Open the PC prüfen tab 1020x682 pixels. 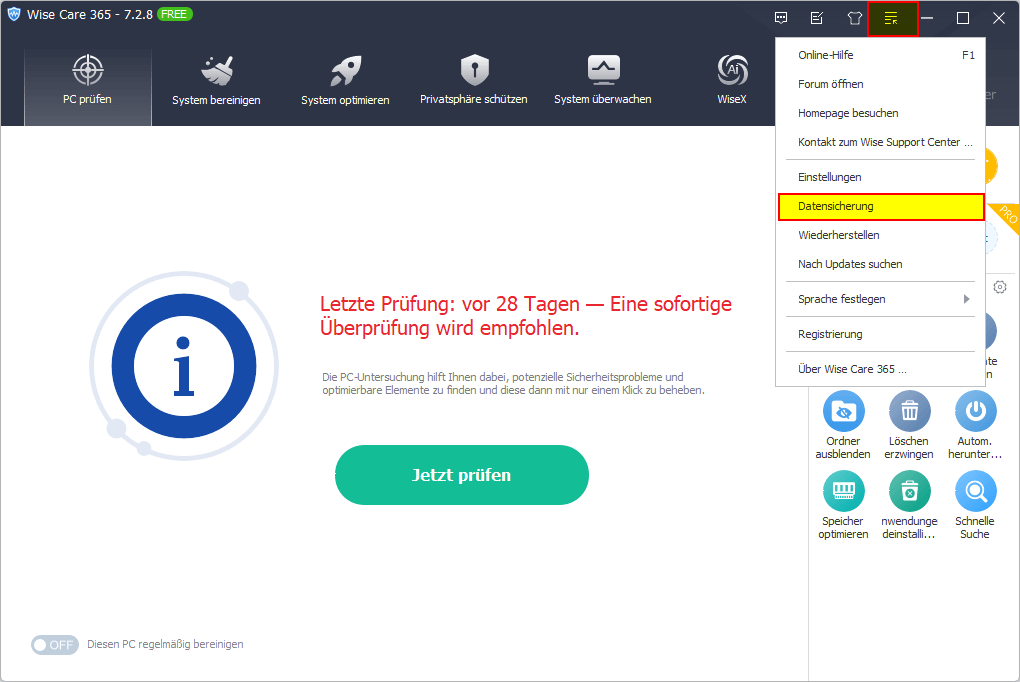[88, 87]
